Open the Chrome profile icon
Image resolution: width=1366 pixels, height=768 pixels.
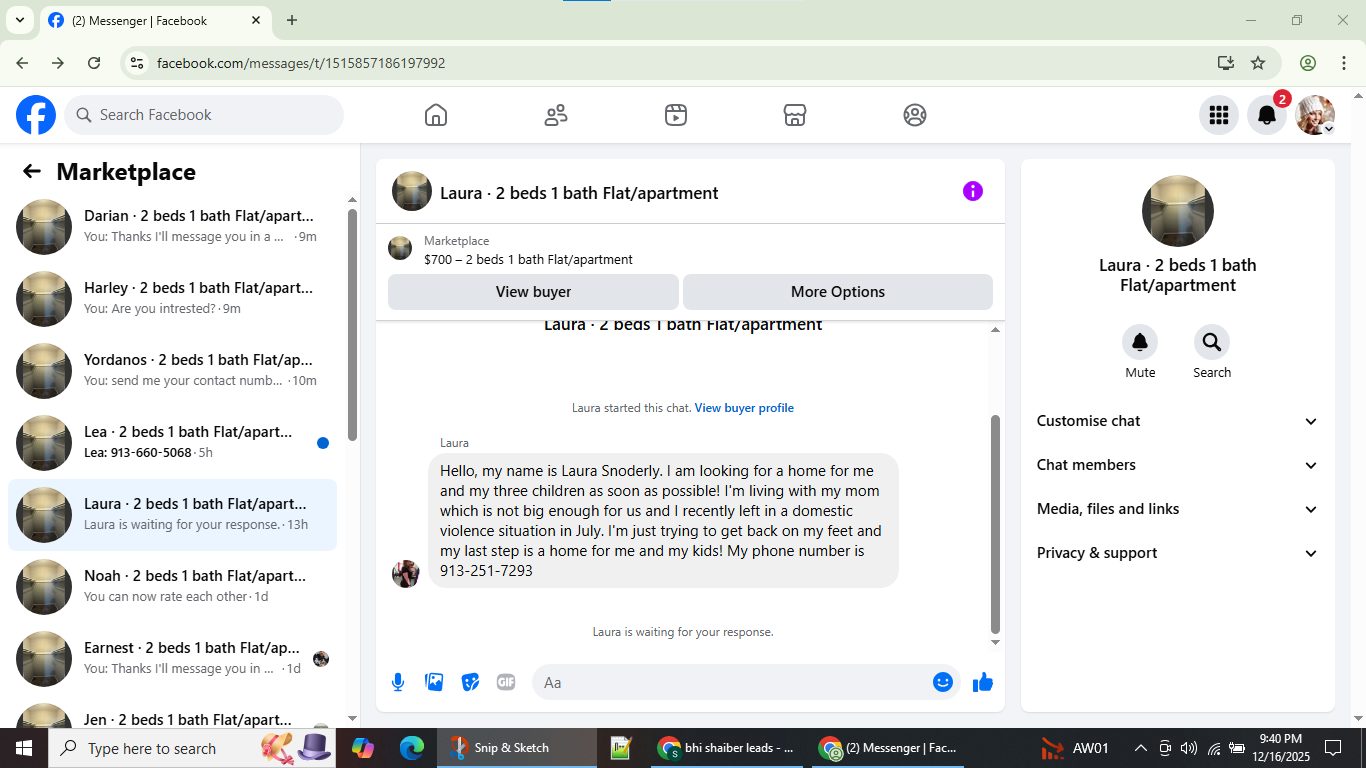pos(1308,63)
